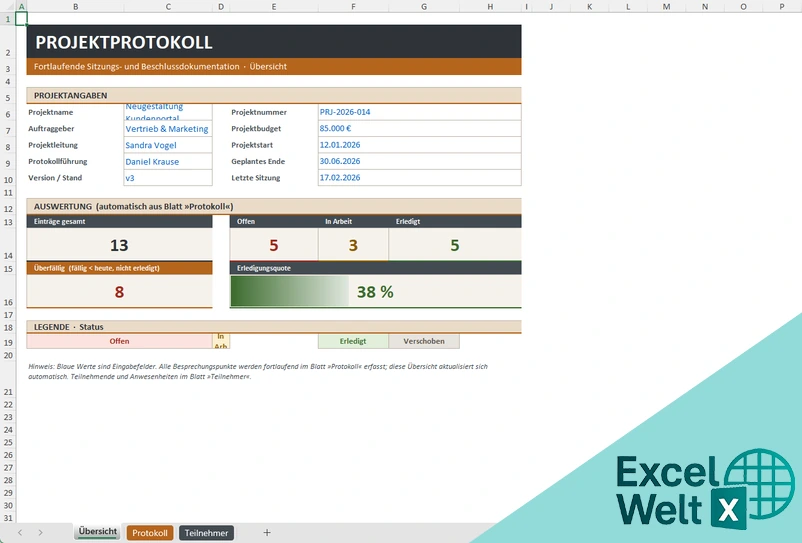This screenshot has height=543, width=802.
Task: Click the 38 % completion value
Action: (x=375, y=292)
